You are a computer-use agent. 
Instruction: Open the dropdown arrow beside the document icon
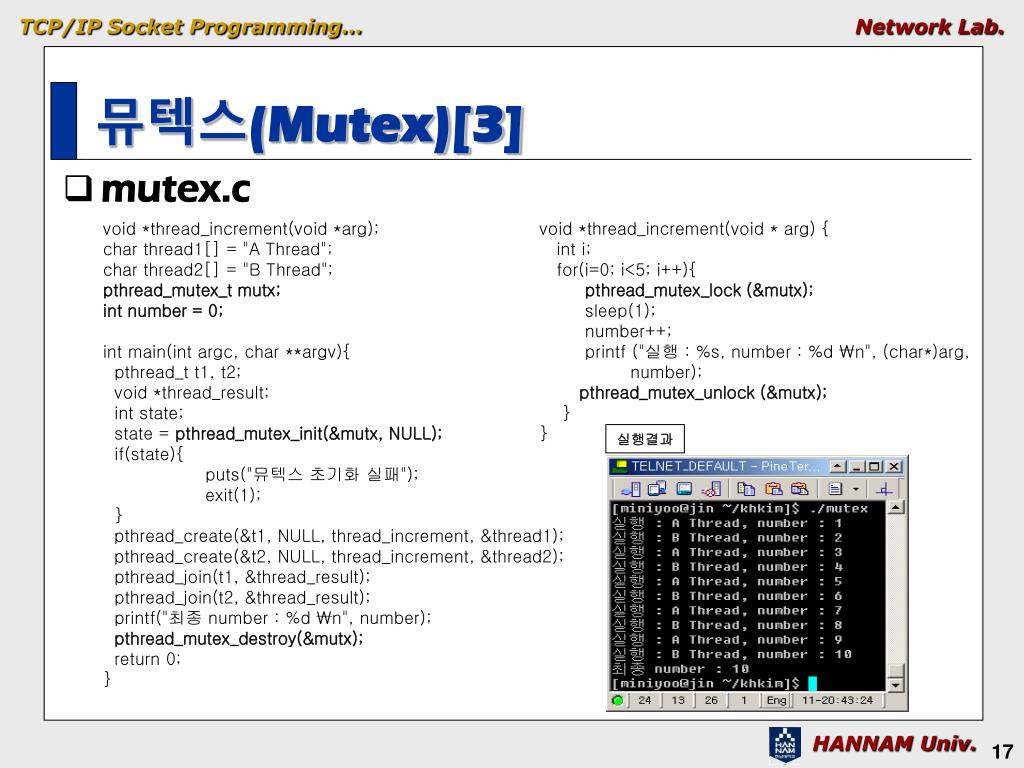[856, 488]
